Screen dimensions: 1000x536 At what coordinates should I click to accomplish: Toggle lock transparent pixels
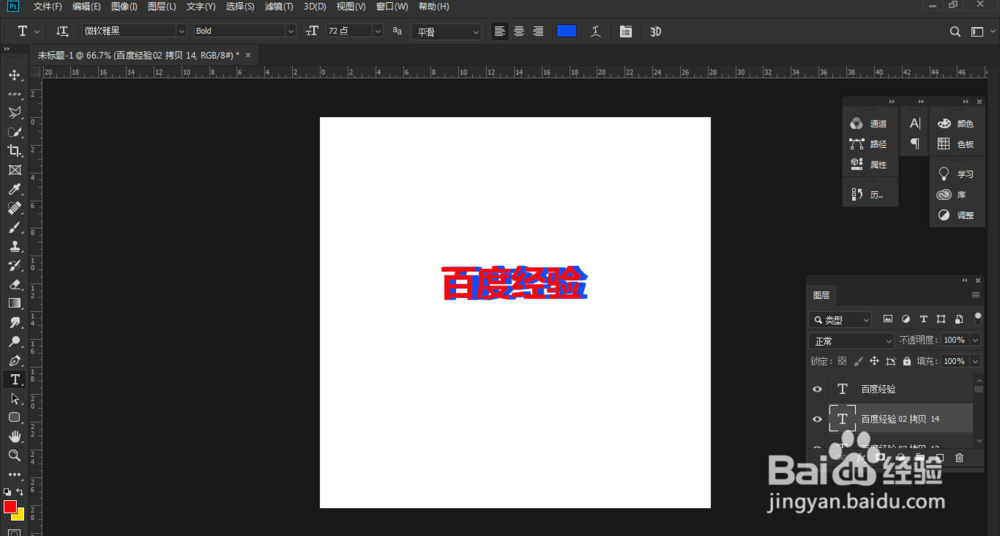tap(842, 361)
